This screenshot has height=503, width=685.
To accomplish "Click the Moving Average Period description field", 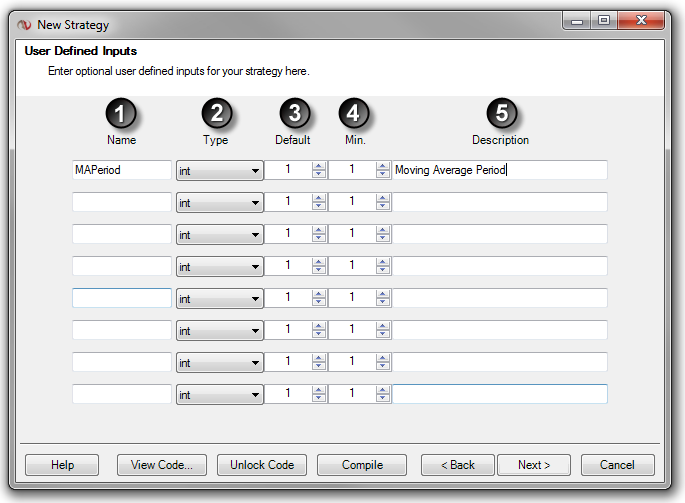I will coord(499,170).
